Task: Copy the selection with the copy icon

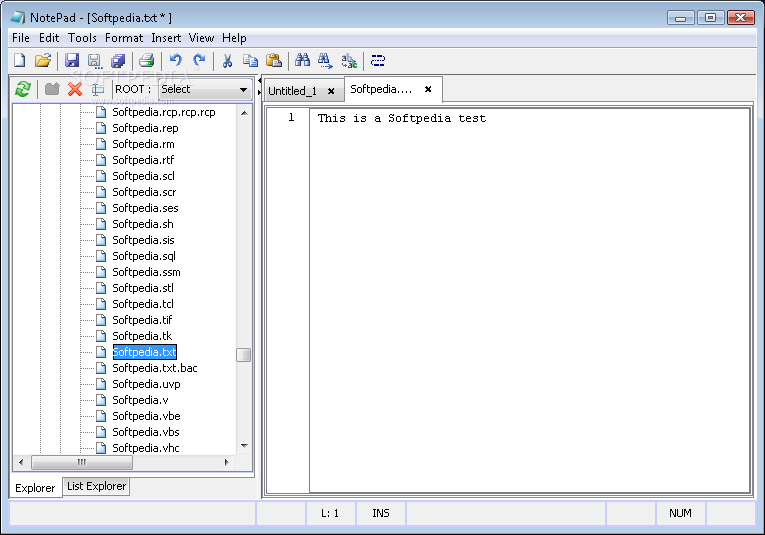Action: click(x=250, y=60)
